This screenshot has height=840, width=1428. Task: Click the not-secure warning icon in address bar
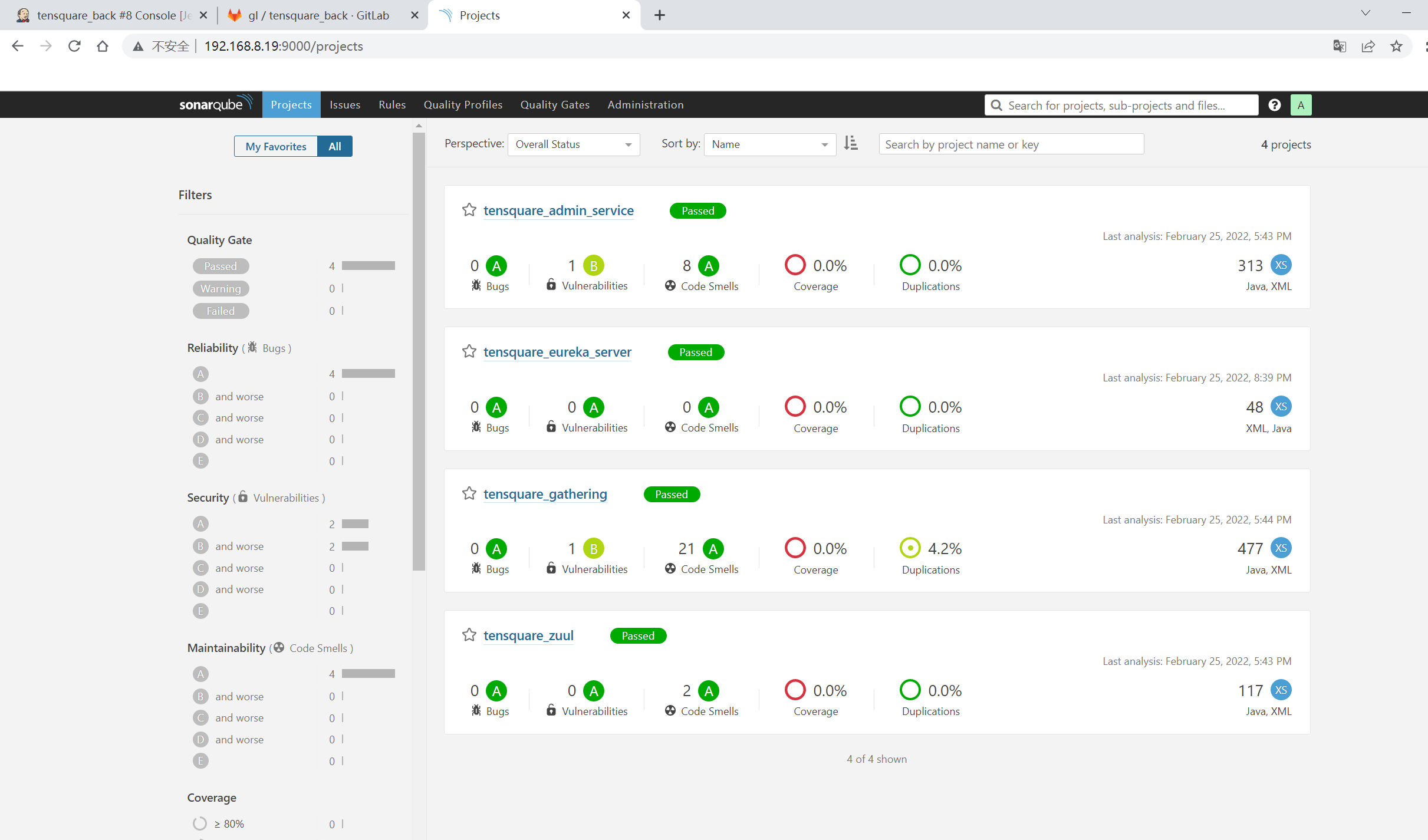138,46
